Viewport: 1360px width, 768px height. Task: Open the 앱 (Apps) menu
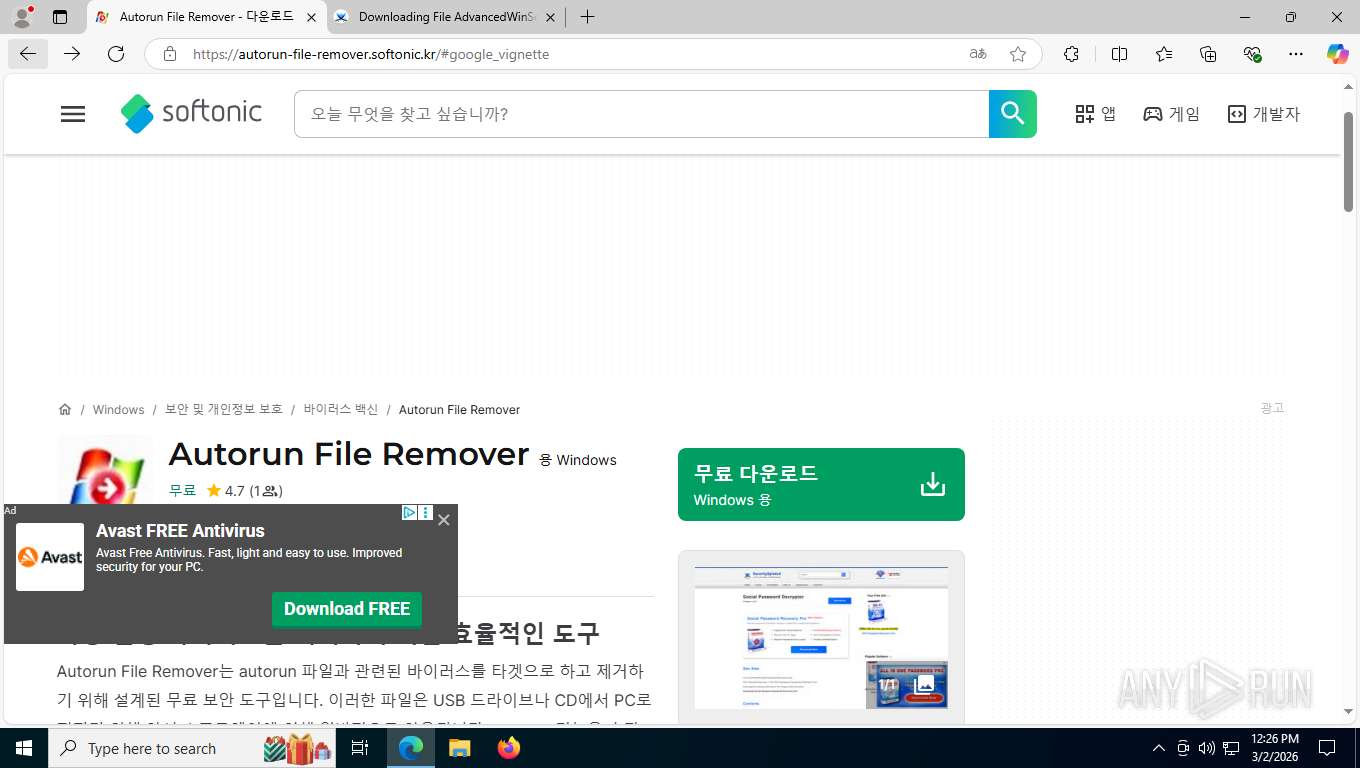click(x=1095, y=114)
